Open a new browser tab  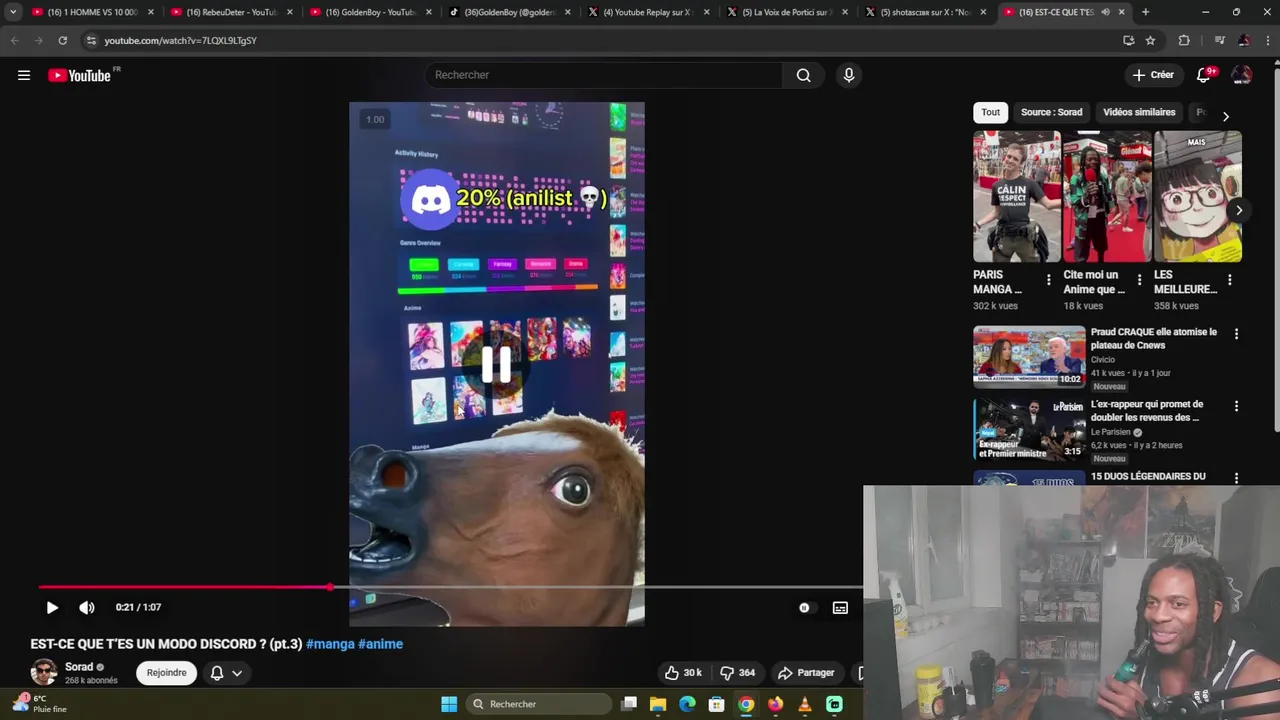click(1145, 12)
